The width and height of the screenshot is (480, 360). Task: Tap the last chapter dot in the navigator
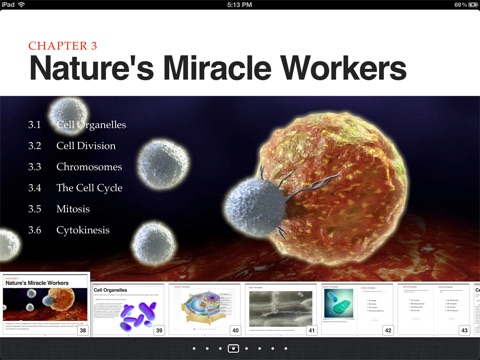[286, 349]
